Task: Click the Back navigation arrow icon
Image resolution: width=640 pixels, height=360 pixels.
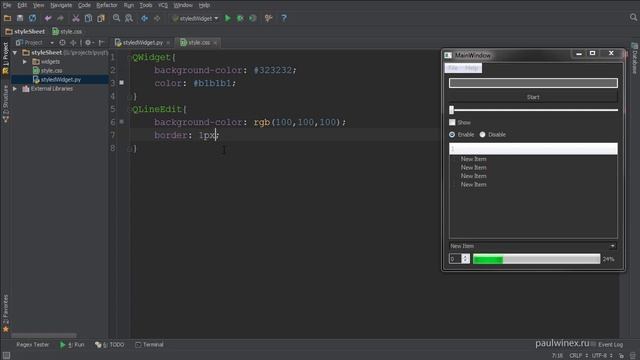Action: tap(144, 18)
